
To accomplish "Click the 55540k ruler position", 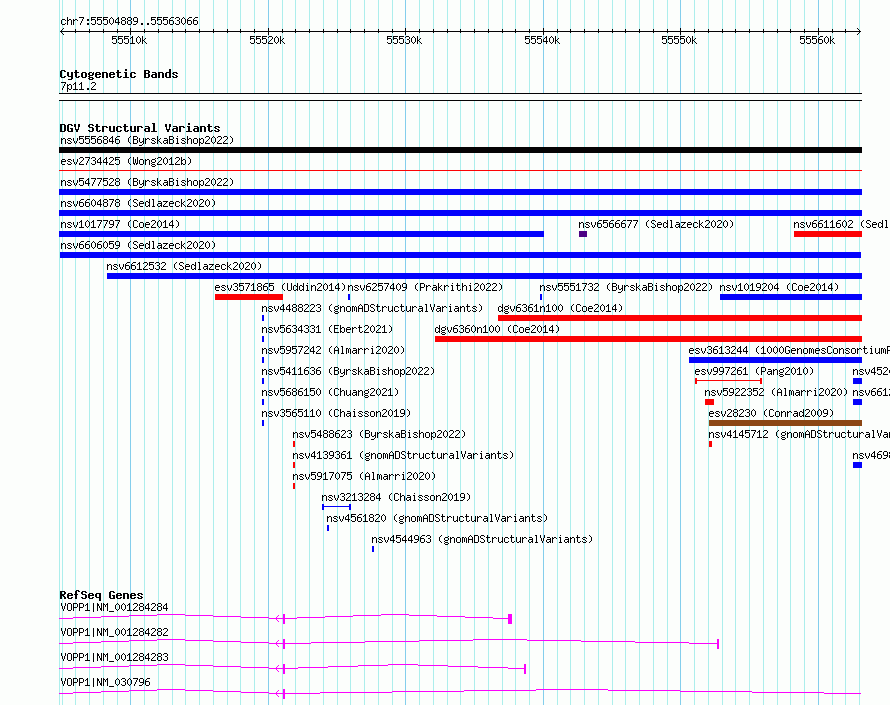I will point(542,40).
